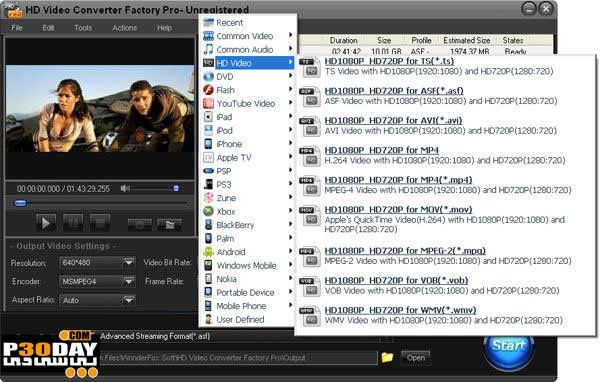Click the Stop button under the preview

100,222
